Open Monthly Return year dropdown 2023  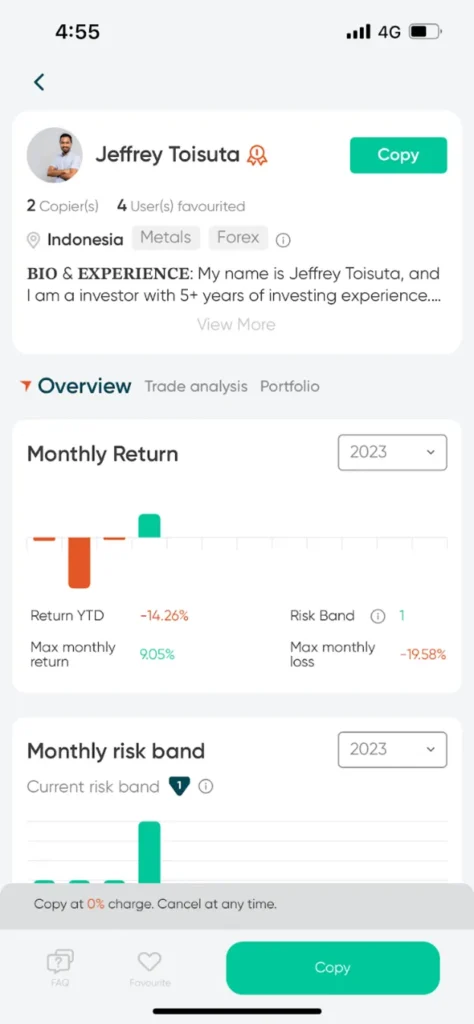point(392,452)
